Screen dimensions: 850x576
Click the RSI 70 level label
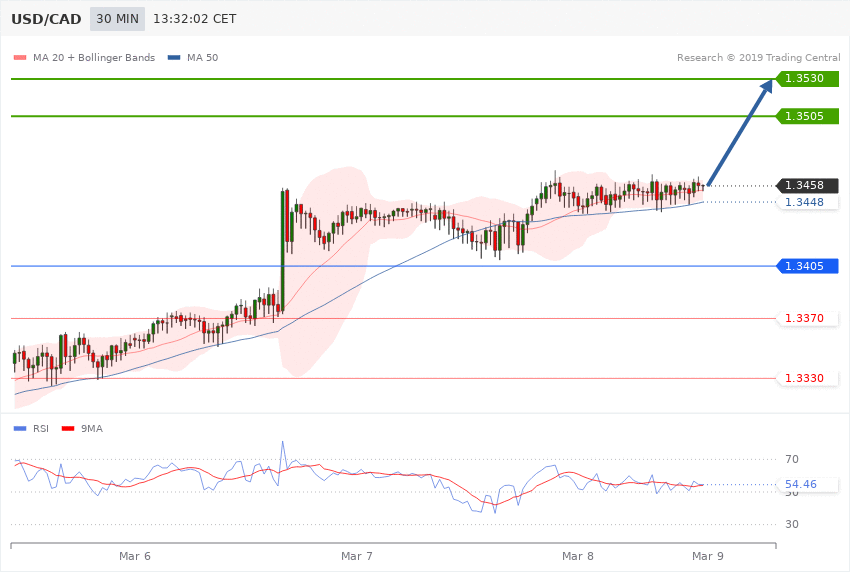pos(791,459)
